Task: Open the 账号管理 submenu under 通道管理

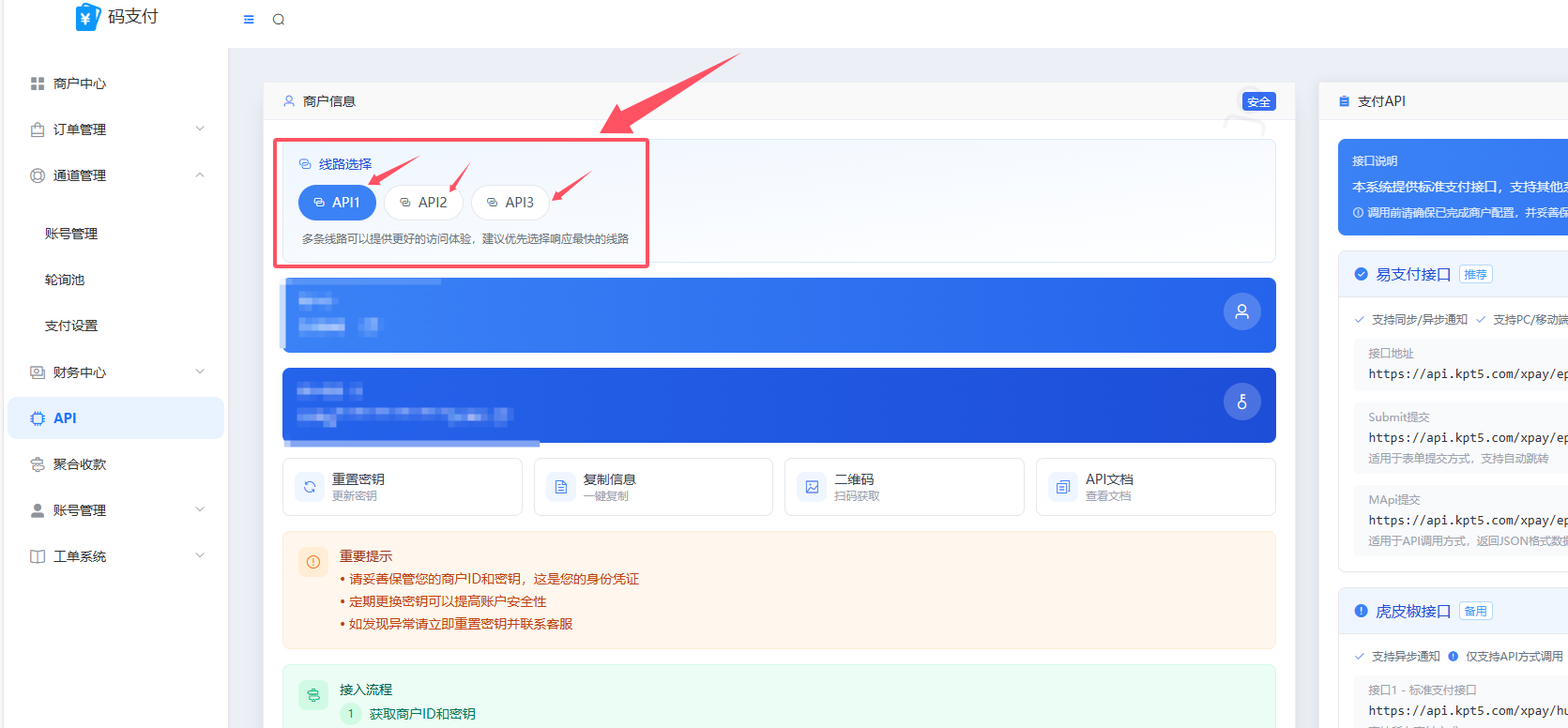Action: [x=71, y=234]
